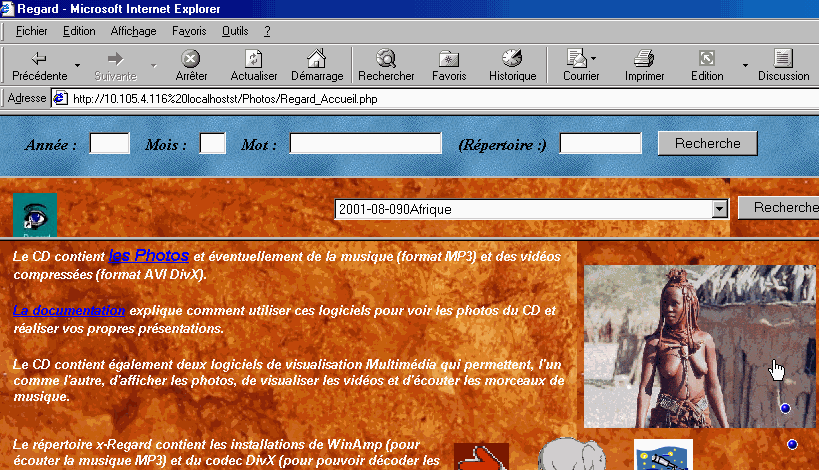The height and width of the screenshot is (470, 819).
Task: Select the 2001-08-090Afrique combo box
Action: (x=531, y=209)
